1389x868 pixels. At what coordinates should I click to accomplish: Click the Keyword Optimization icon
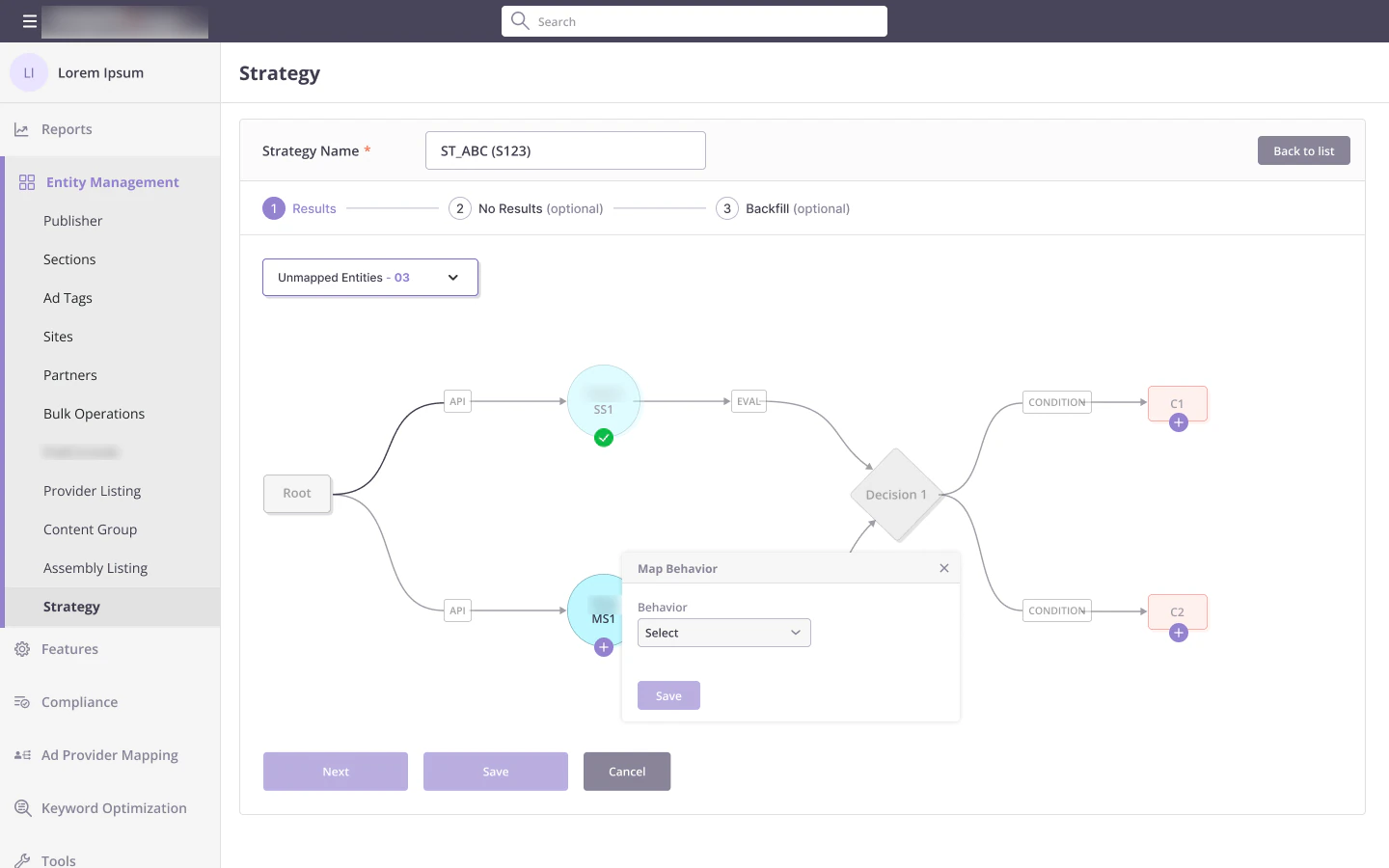click(23, 808)
